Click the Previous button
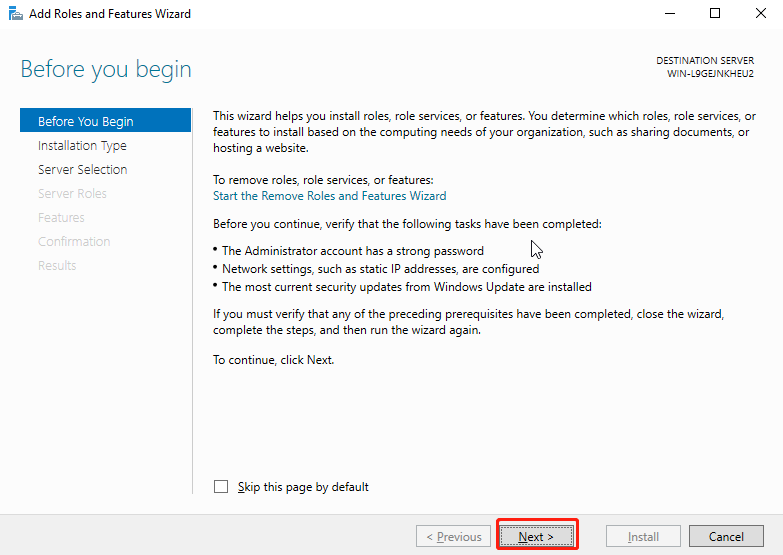The height and width of the screenshot is (555, 783). click(454, 537)
